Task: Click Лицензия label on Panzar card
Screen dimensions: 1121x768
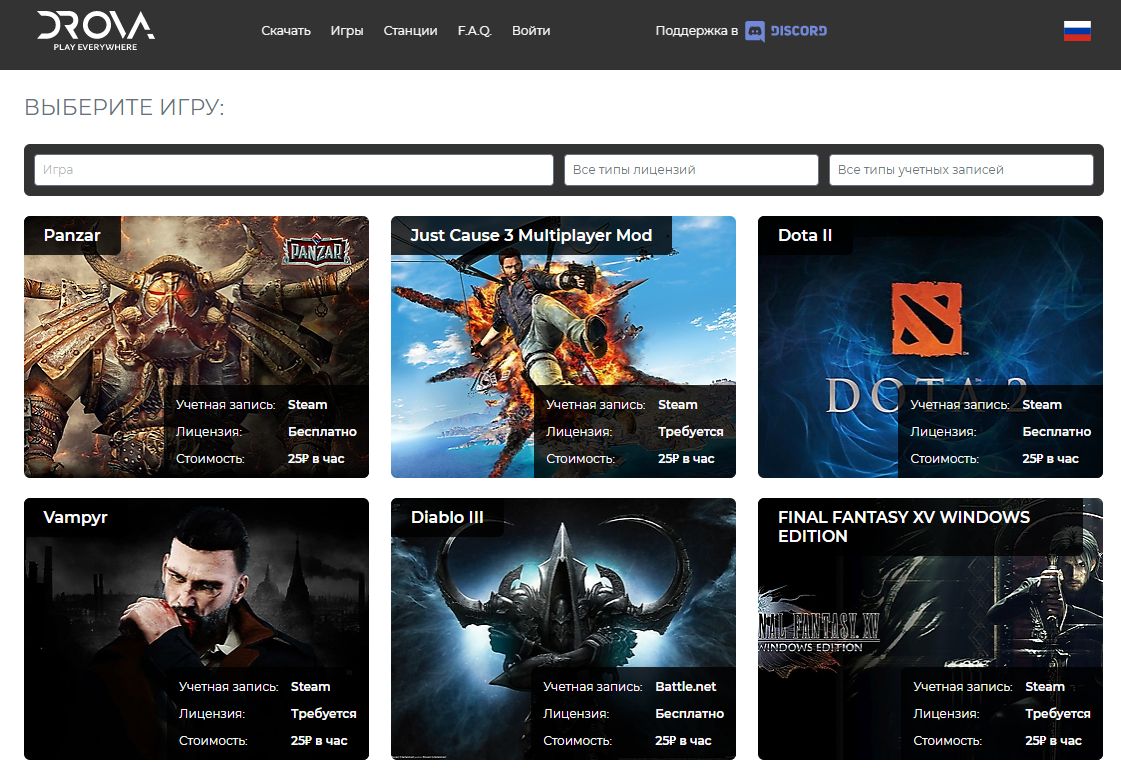Action: point(209,432)
